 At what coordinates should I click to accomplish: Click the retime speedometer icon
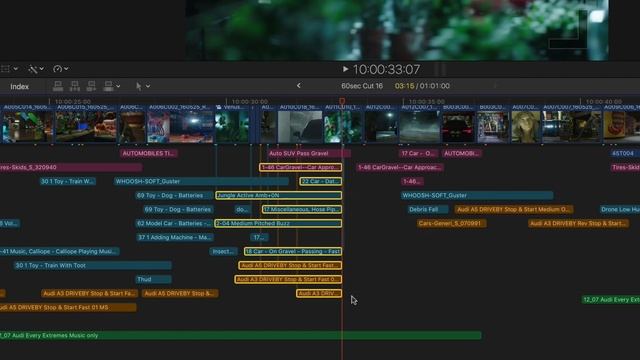coord(58,69)
